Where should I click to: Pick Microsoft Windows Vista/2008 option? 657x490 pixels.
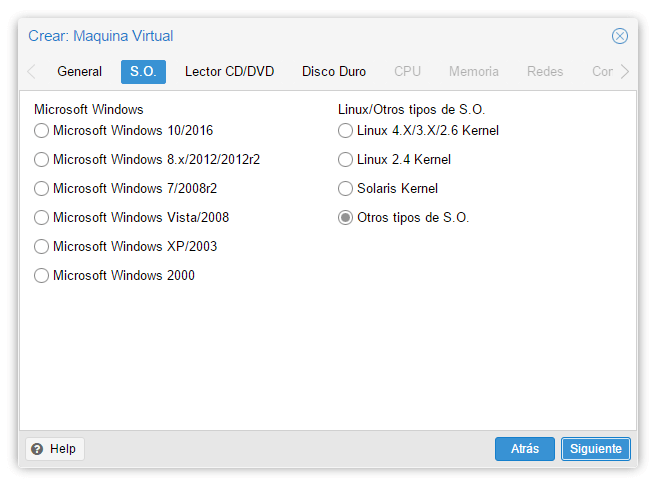(41, 218)
